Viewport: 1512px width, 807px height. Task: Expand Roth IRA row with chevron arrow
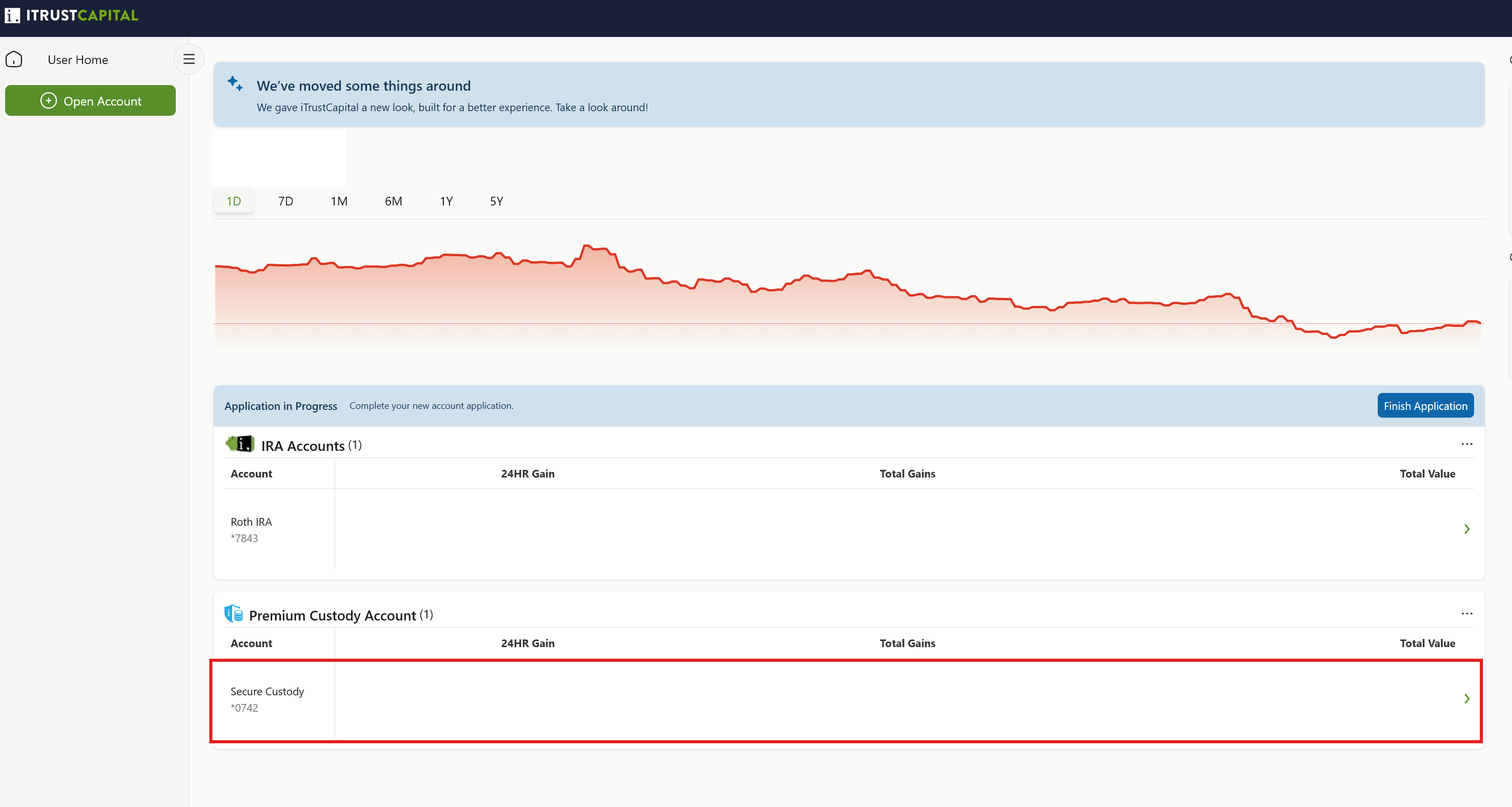click(x=1467, y=529)
